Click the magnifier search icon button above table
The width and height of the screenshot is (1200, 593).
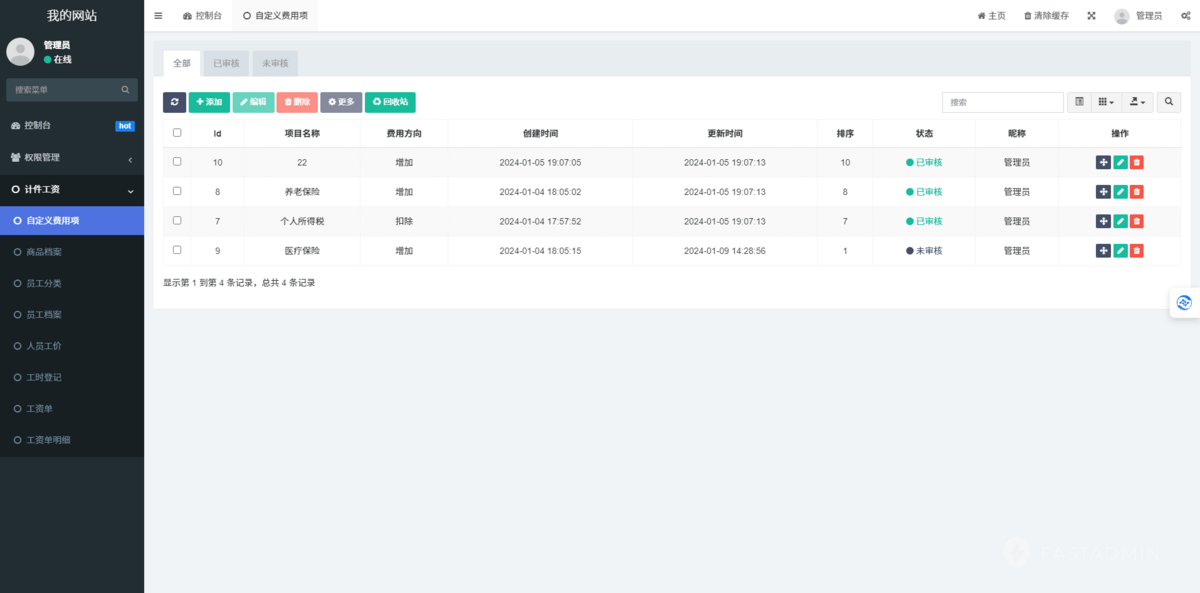1168,102
